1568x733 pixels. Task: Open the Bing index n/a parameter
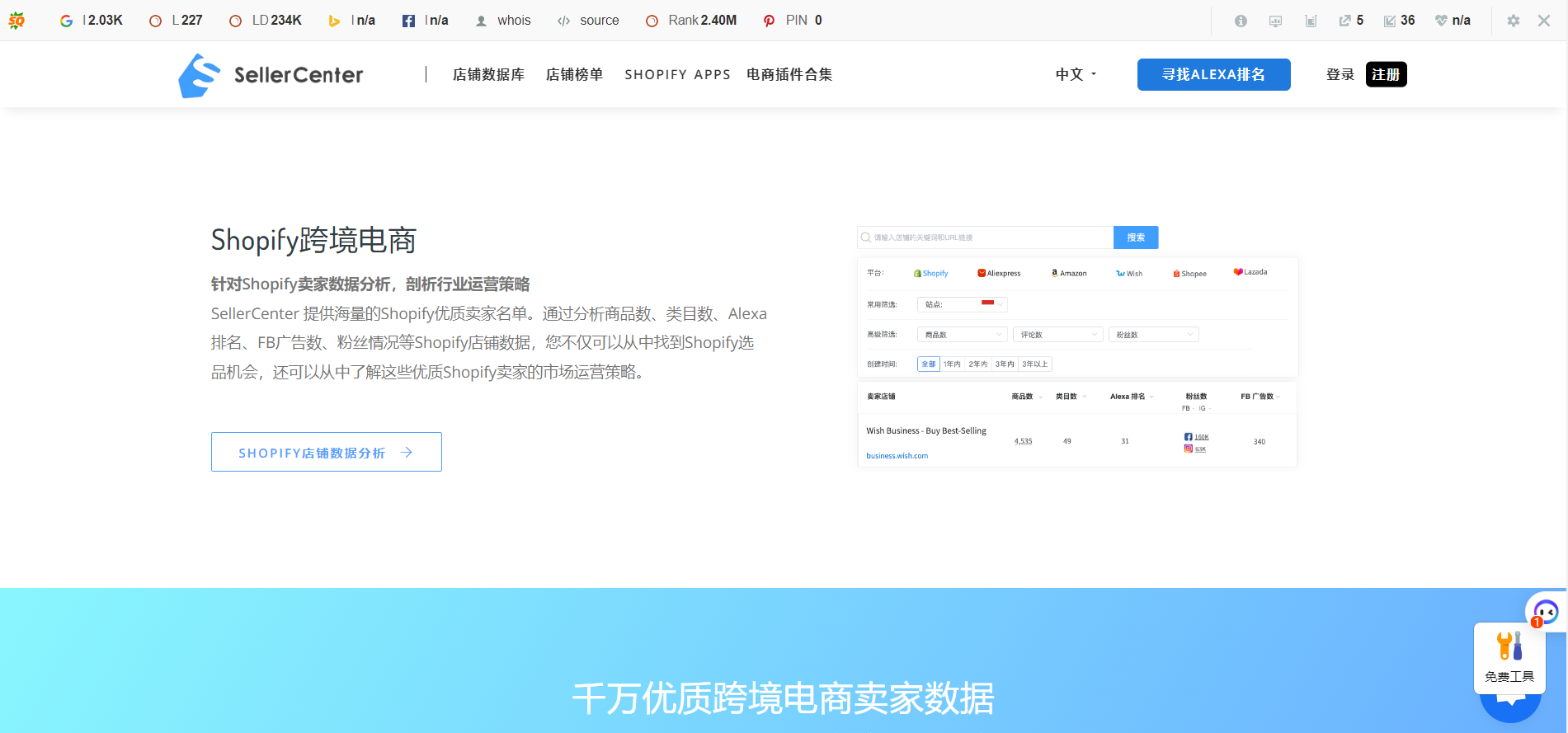[351, 21]
